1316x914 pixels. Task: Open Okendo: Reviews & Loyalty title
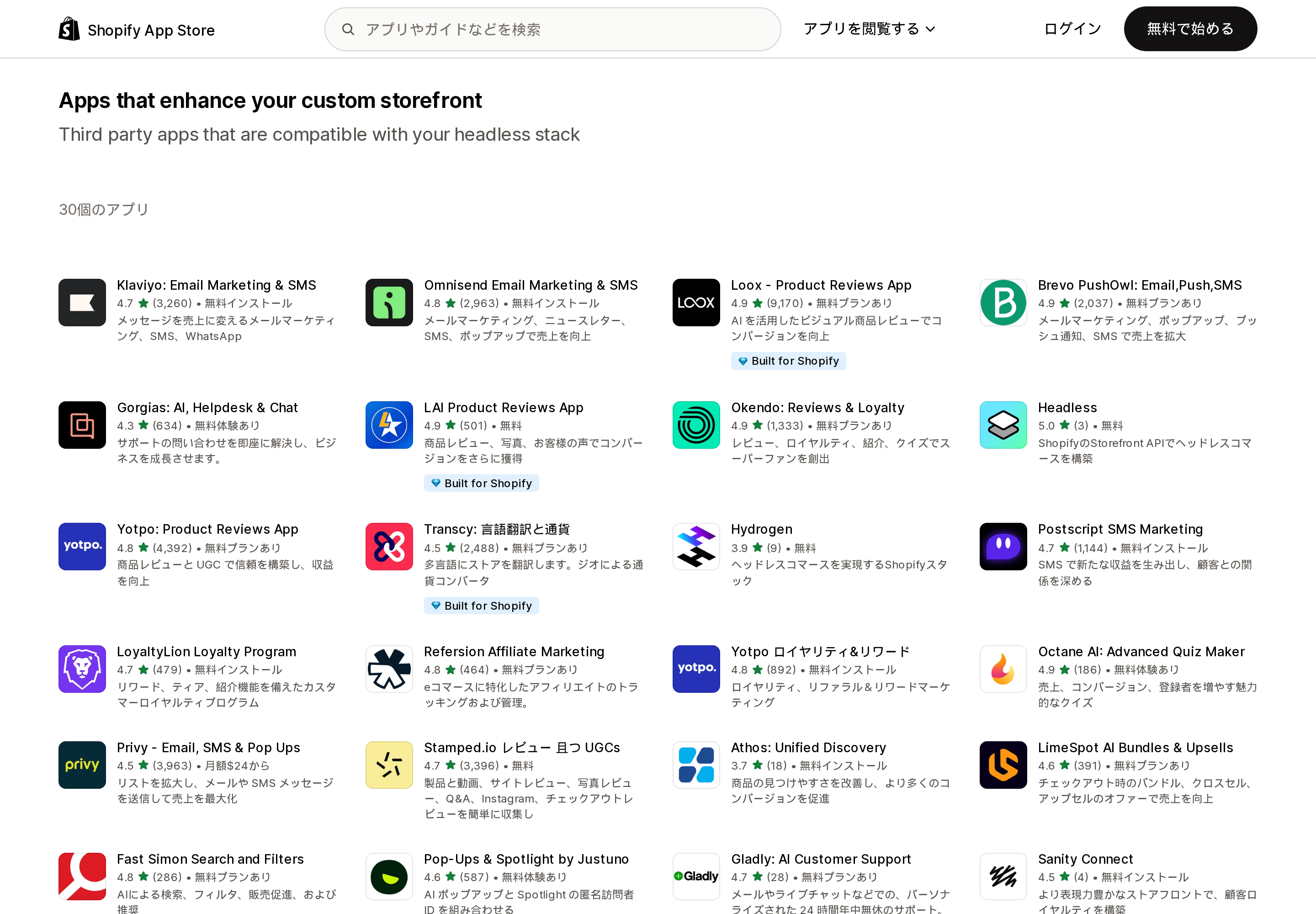817,408
